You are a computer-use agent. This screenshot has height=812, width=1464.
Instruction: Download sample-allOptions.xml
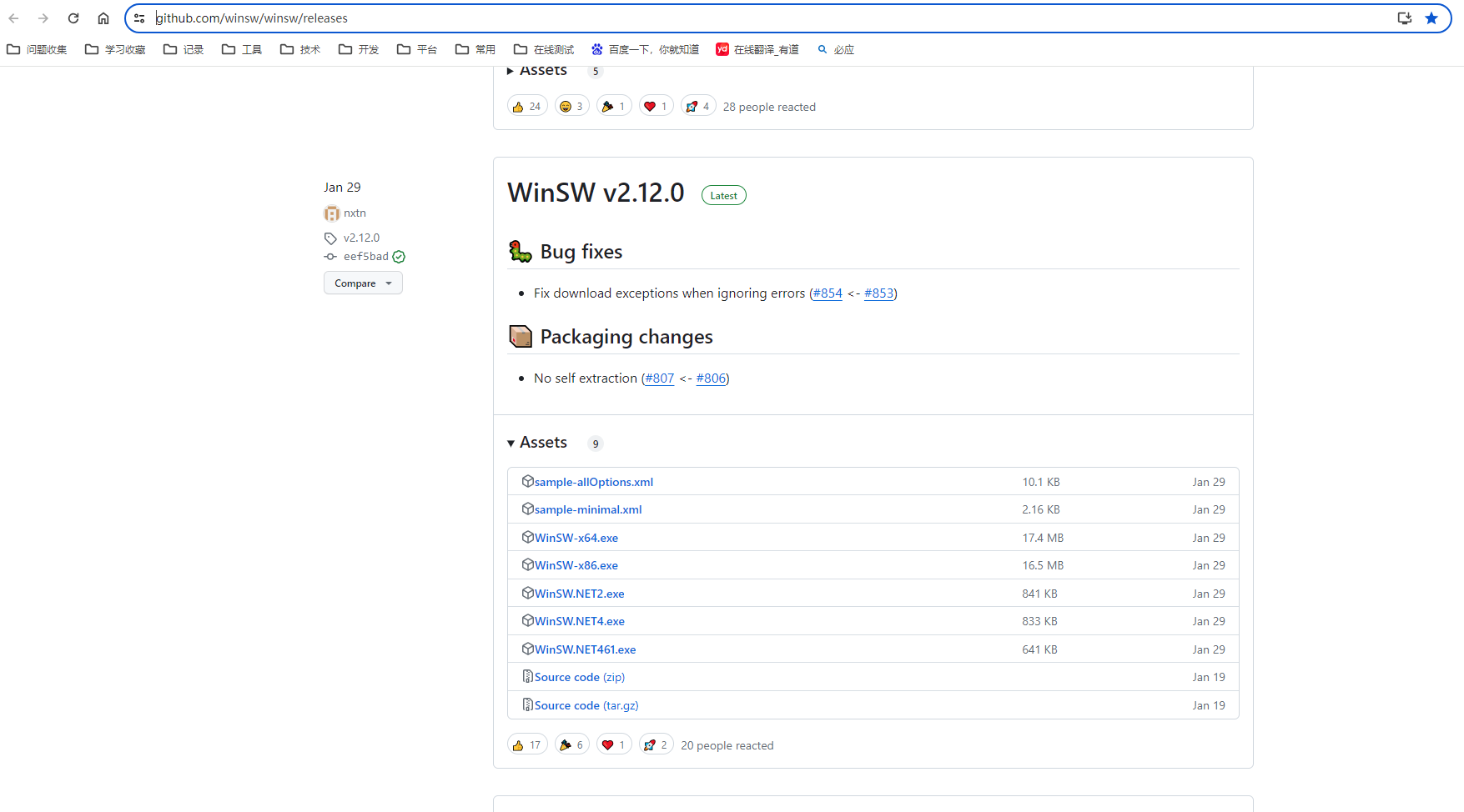click(594, 482)
